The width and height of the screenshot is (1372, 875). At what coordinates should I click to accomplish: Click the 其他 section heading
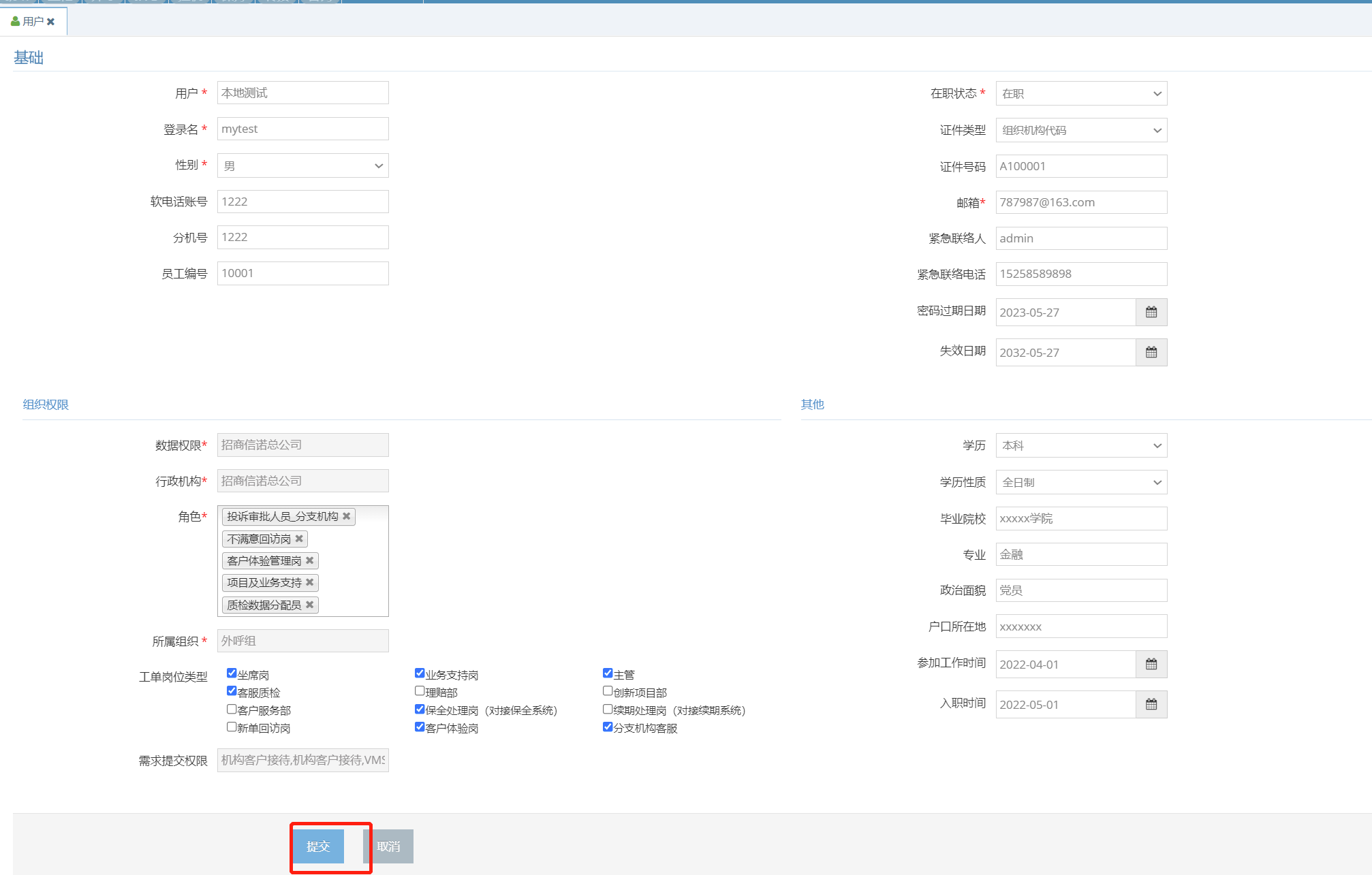(812, 404)
